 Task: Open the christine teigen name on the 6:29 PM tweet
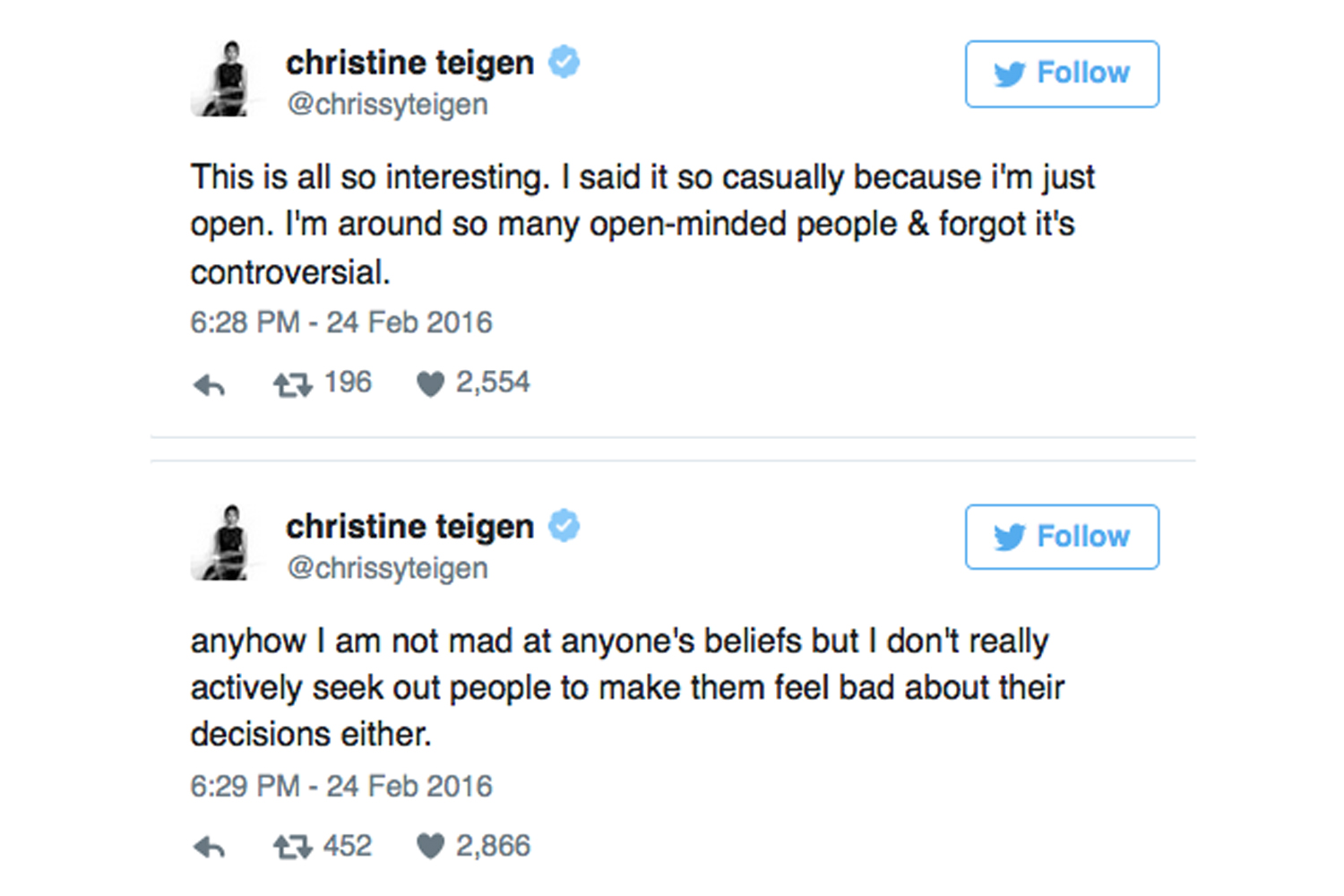(x=409, y=527)
